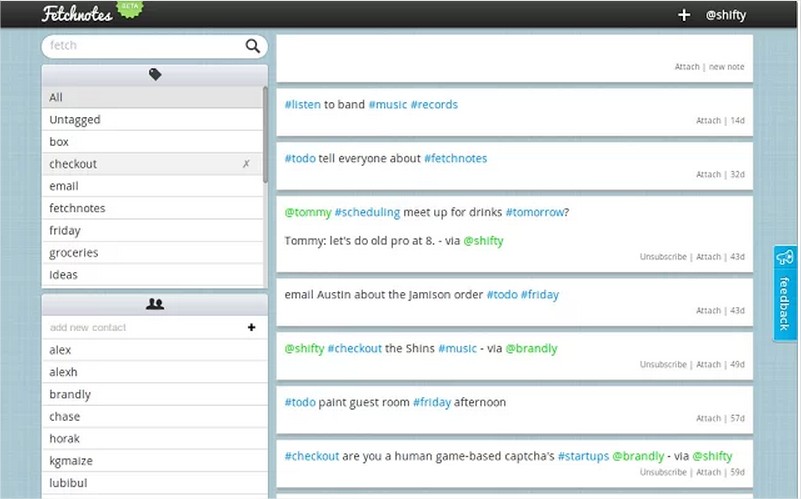Click the #tomorrow hashtag

[535, 212]
